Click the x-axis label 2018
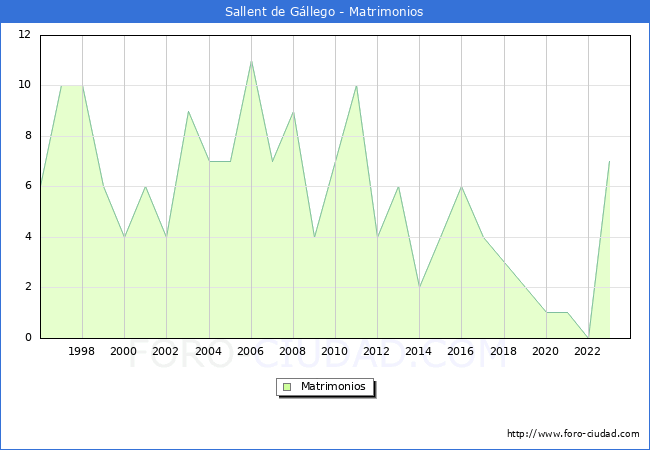The image size is (650, 450). (x=503, y=351)
